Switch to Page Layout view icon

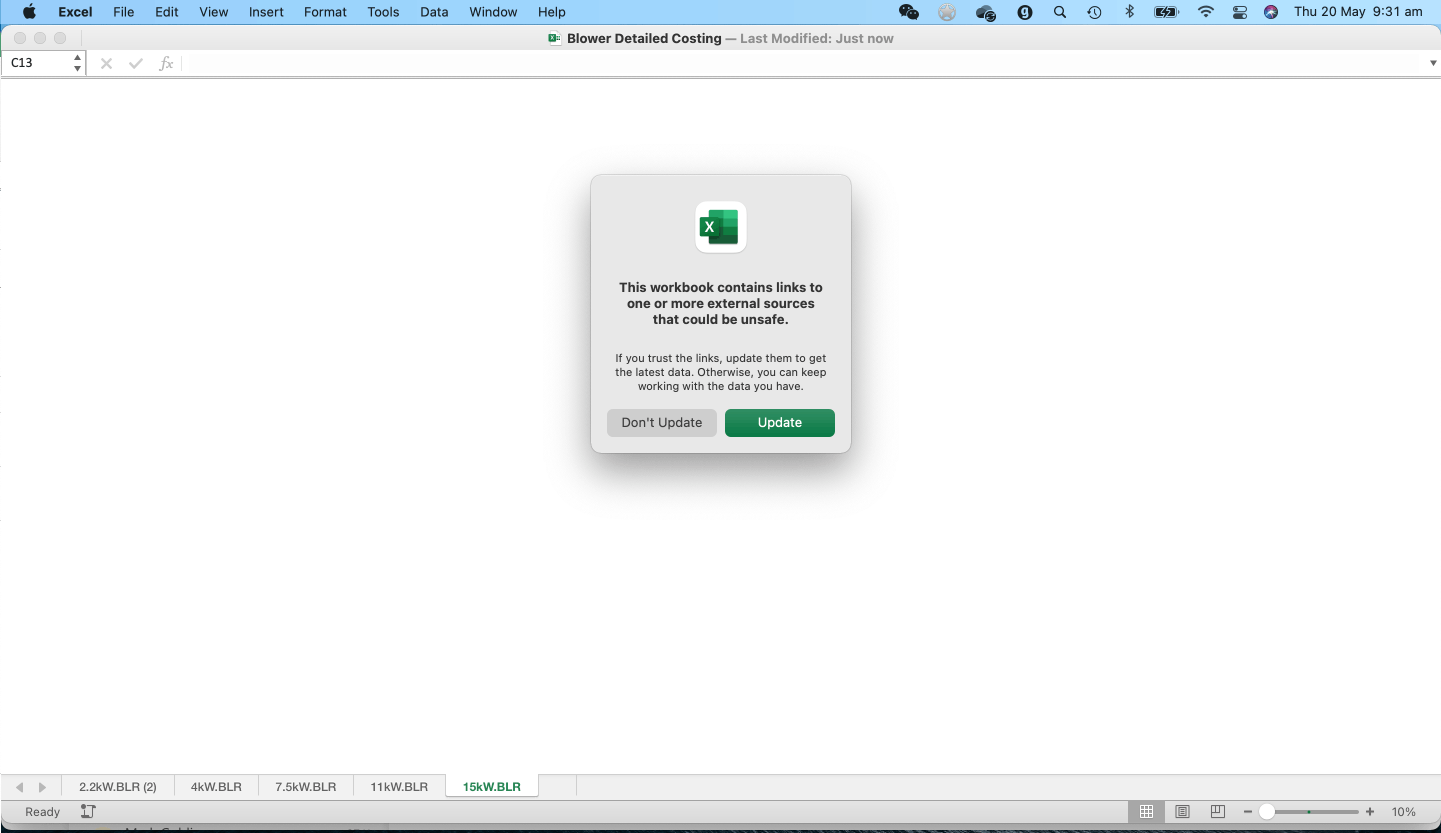click(1182, 812)
